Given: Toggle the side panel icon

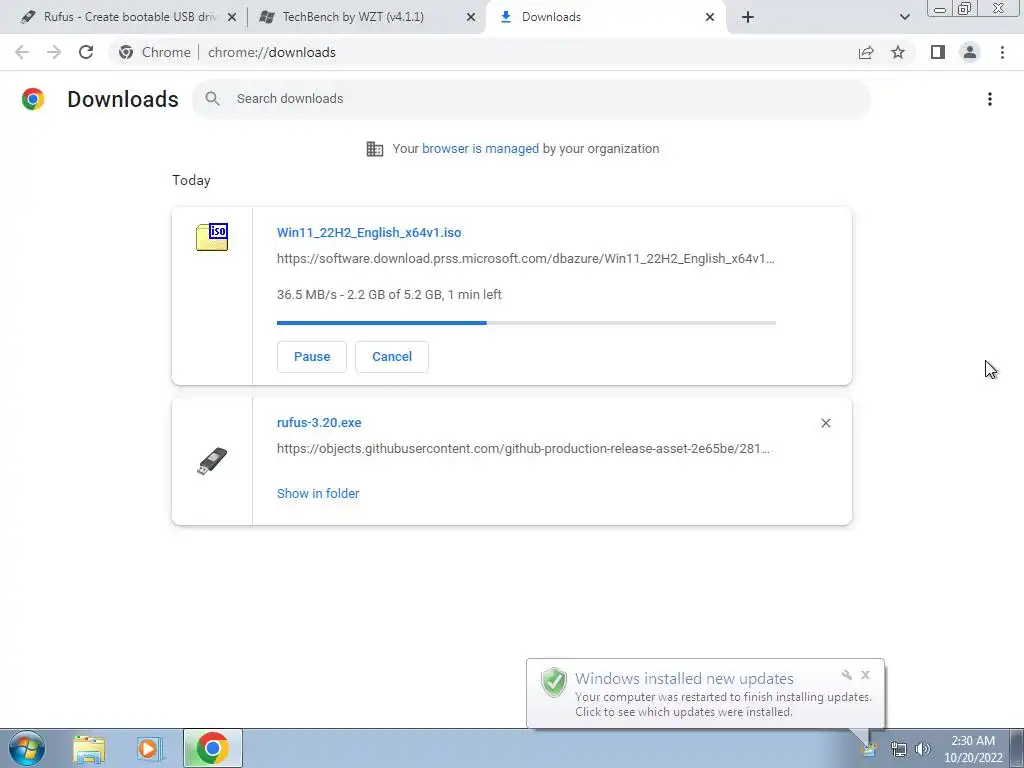Looking at the screenshot, I should tap(938, 52).
